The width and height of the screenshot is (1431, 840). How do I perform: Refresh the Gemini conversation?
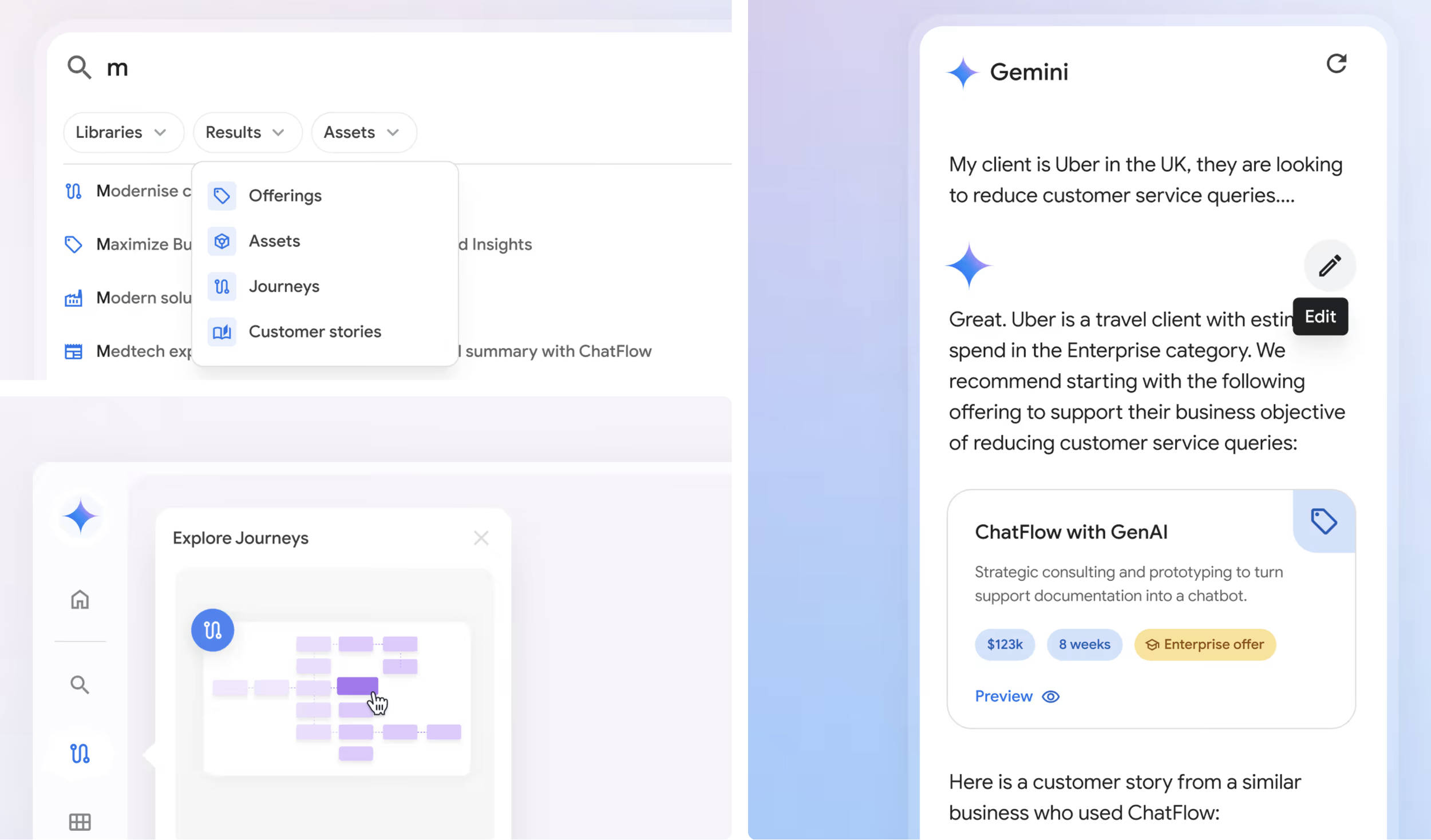[x=1337, y=63]
